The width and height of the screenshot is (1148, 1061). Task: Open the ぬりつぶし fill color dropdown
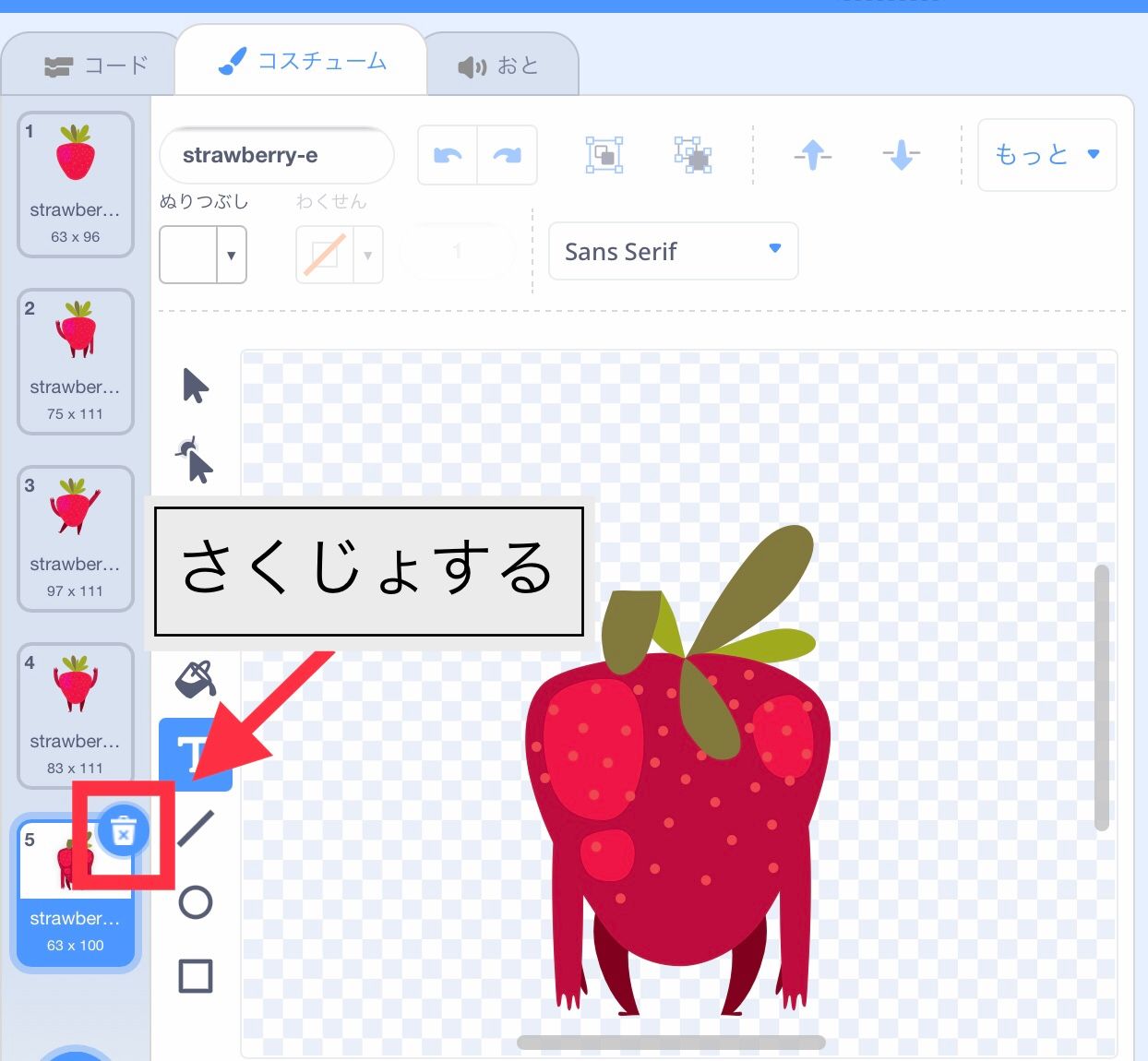click(202, 255)
